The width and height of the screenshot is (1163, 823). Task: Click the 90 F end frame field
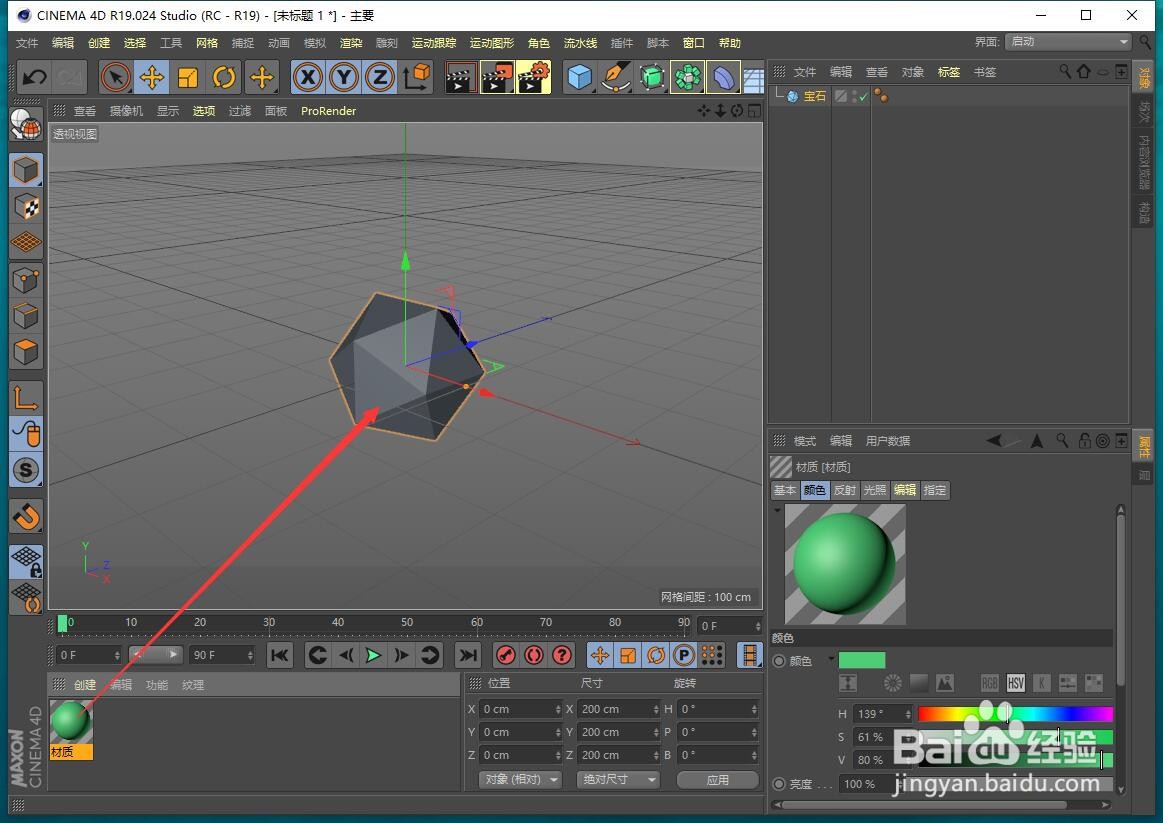[222, 655]
